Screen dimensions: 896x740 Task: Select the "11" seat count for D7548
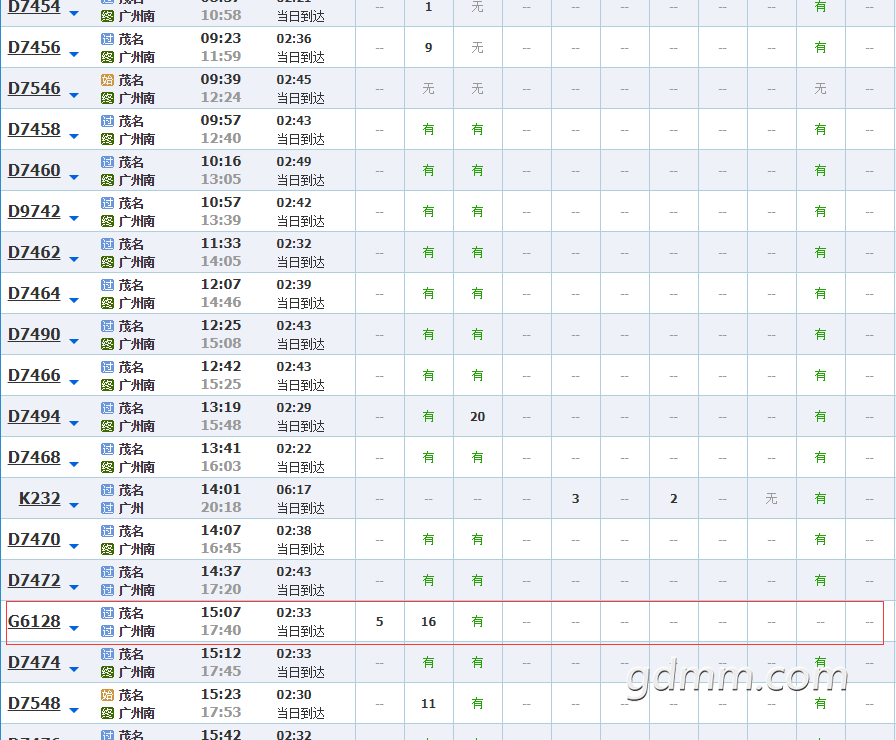[429, 704]
